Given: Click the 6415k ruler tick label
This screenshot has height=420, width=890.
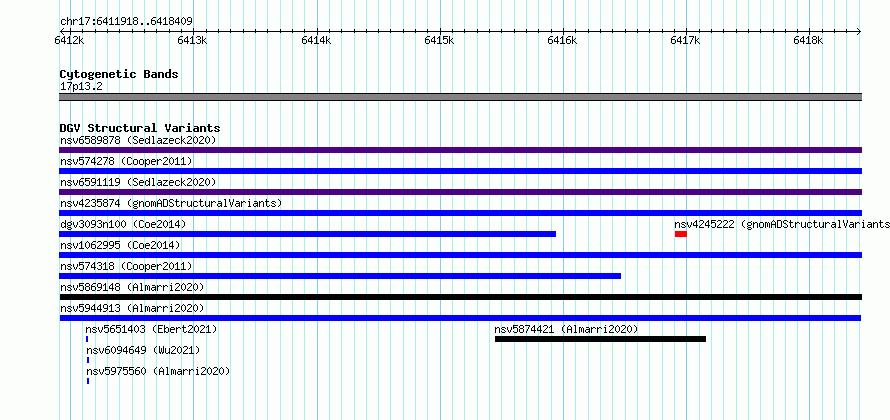Looking at the screenshot, I should (439, 40).
